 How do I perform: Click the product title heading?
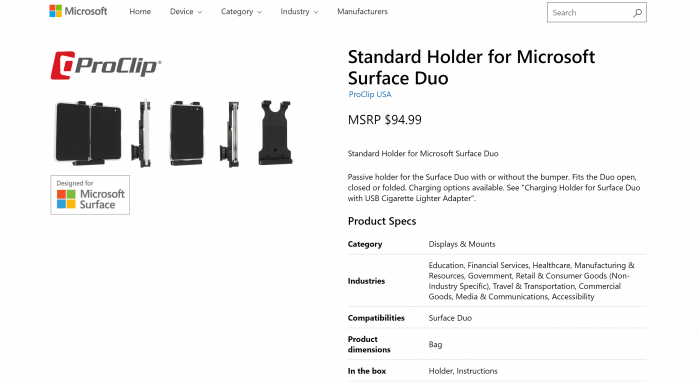(471, 67)
